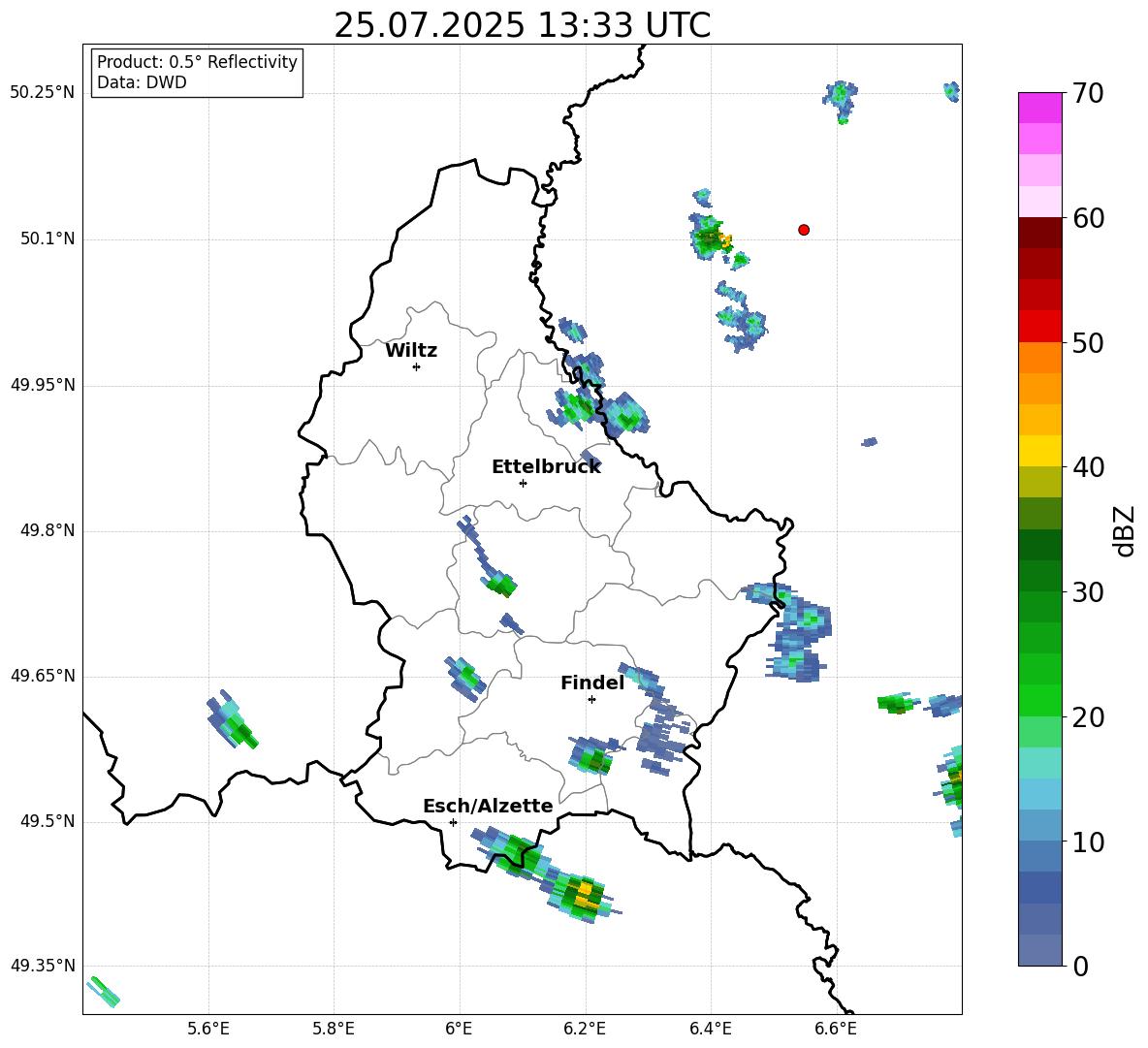
Task: Click the 49.35°N latitude label
Action: pos(43,966)
